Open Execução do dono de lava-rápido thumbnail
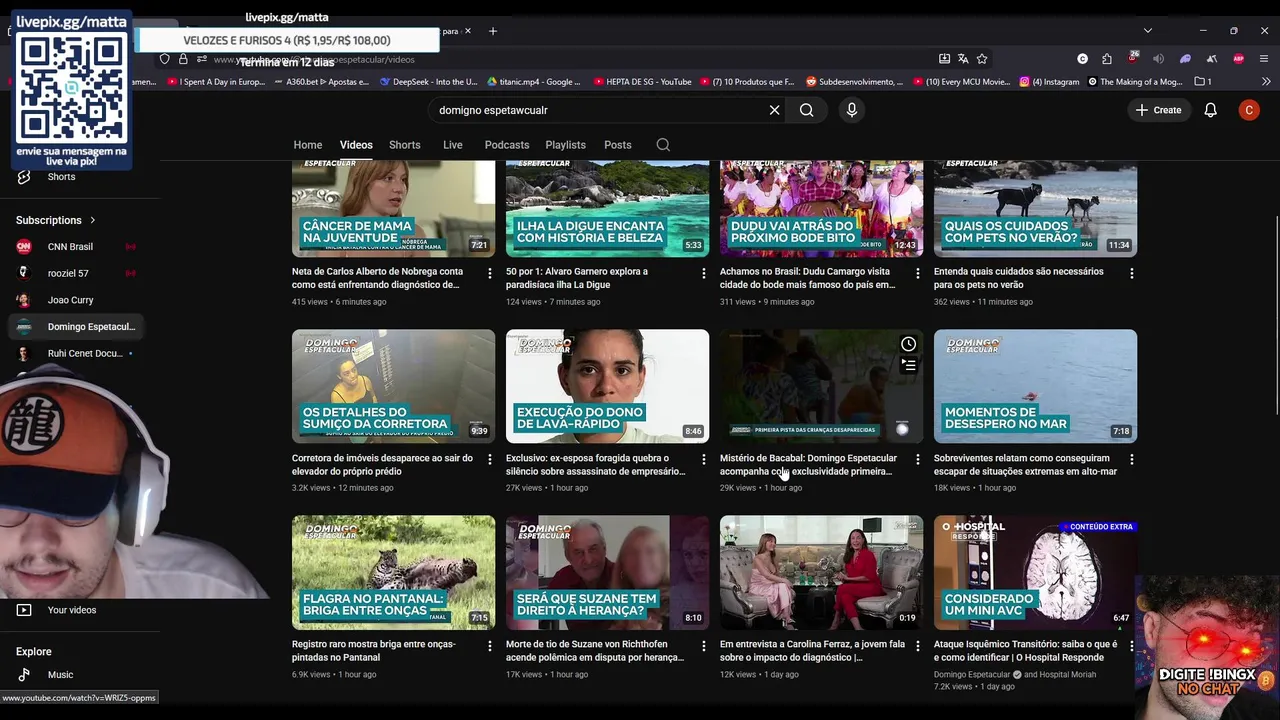This screenshot has height=720, width=1280. point(607,386)
